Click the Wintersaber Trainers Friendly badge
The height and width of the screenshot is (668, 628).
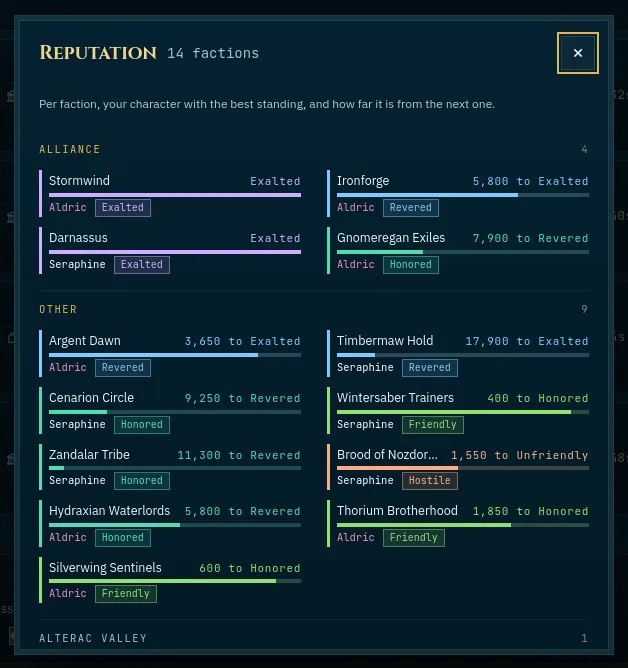(x=432, y=425)
